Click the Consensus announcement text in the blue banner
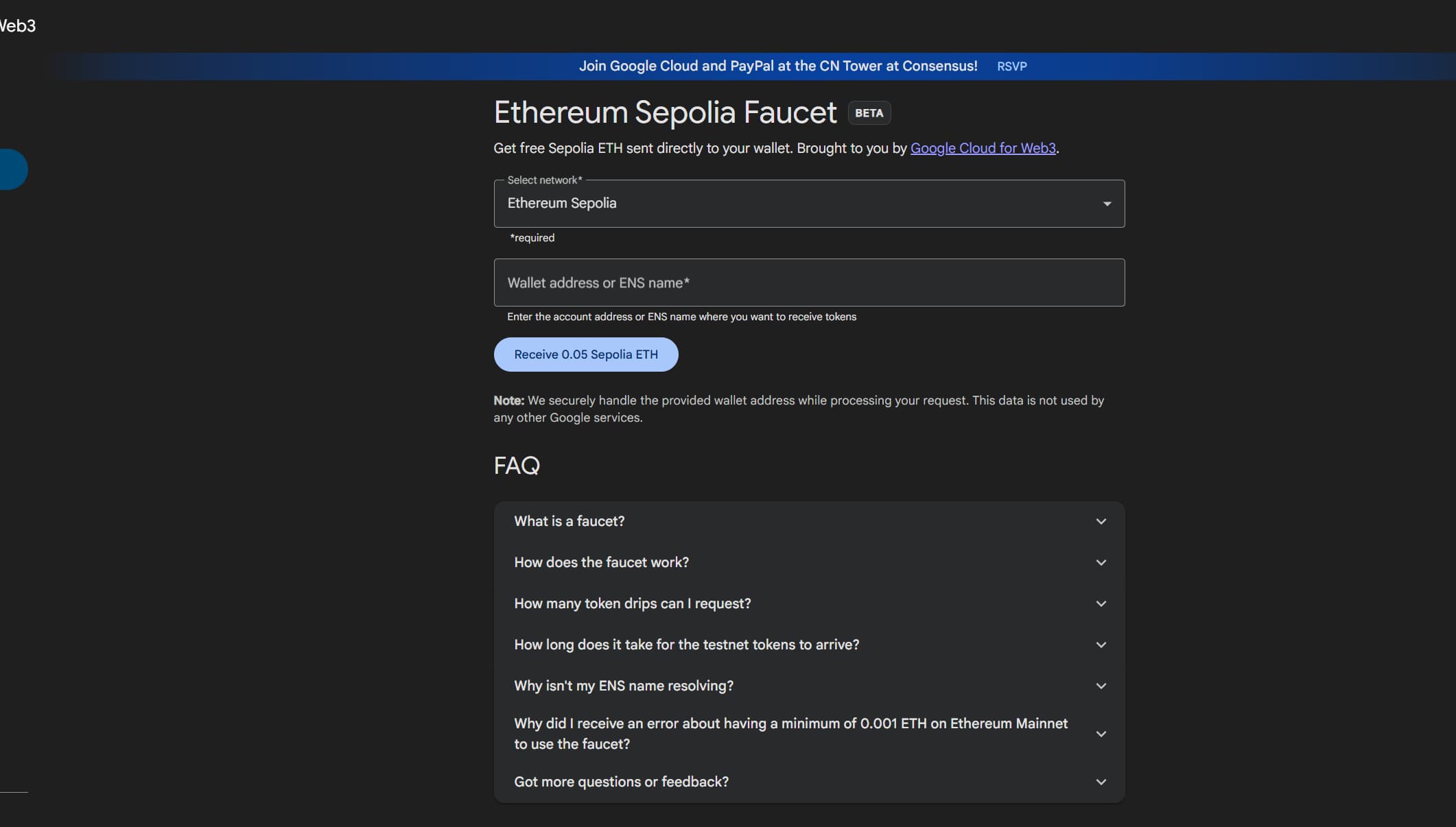The width and height of the screenshot is (1456, 827). [x=778, y=66]
